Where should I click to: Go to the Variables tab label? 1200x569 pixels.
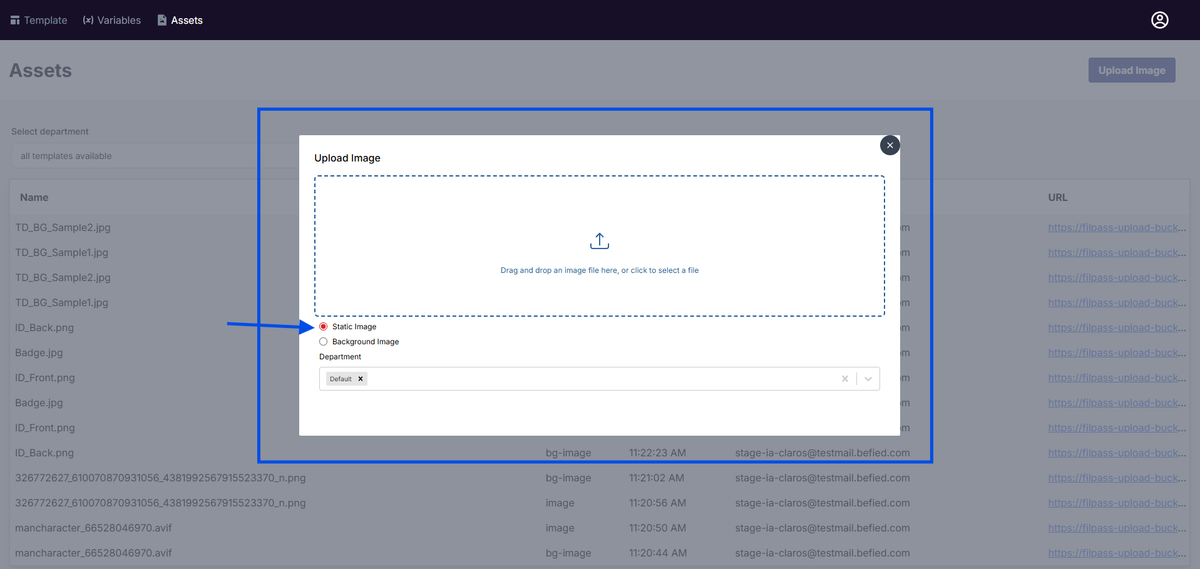pos(119,20)
